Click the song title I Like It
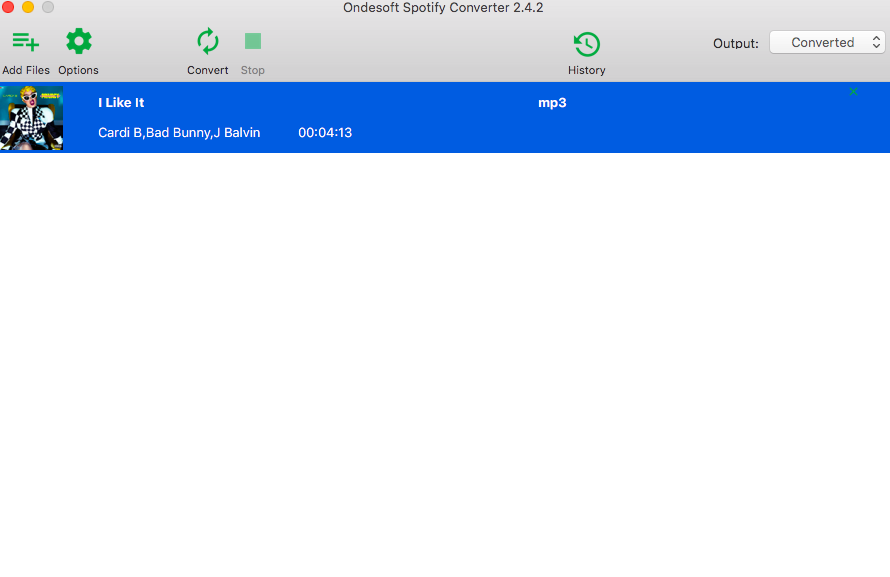890x577 pixels. 121,103
